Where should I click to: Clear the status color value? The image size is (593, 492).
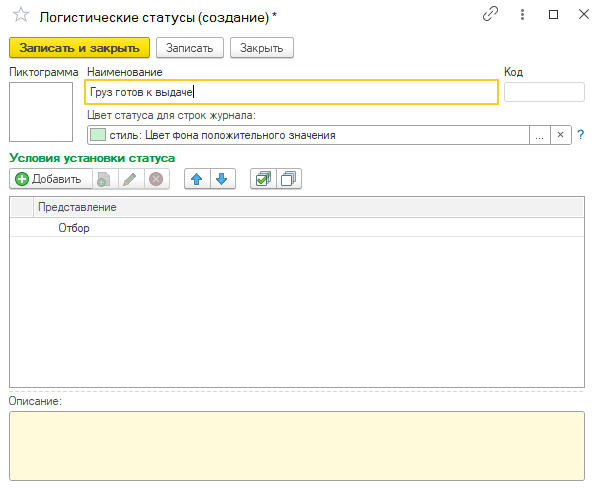tap(560, 135)
